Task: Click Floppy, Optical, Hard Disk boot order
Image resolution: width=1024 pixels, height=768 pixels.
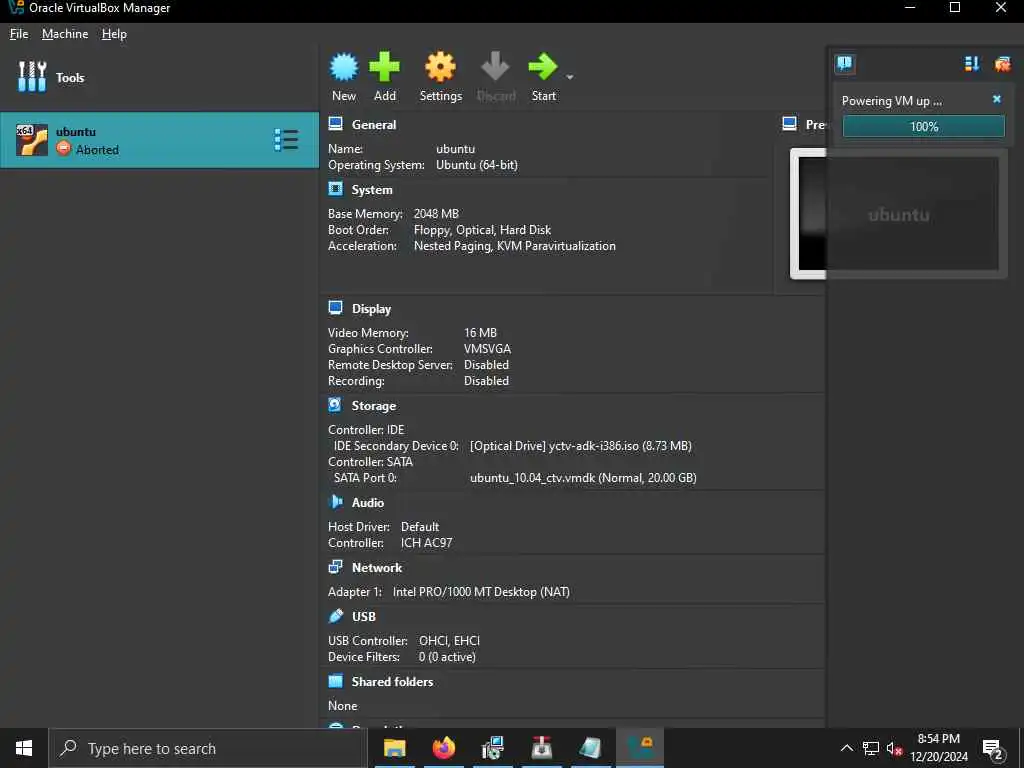Action: pos(483,230)
